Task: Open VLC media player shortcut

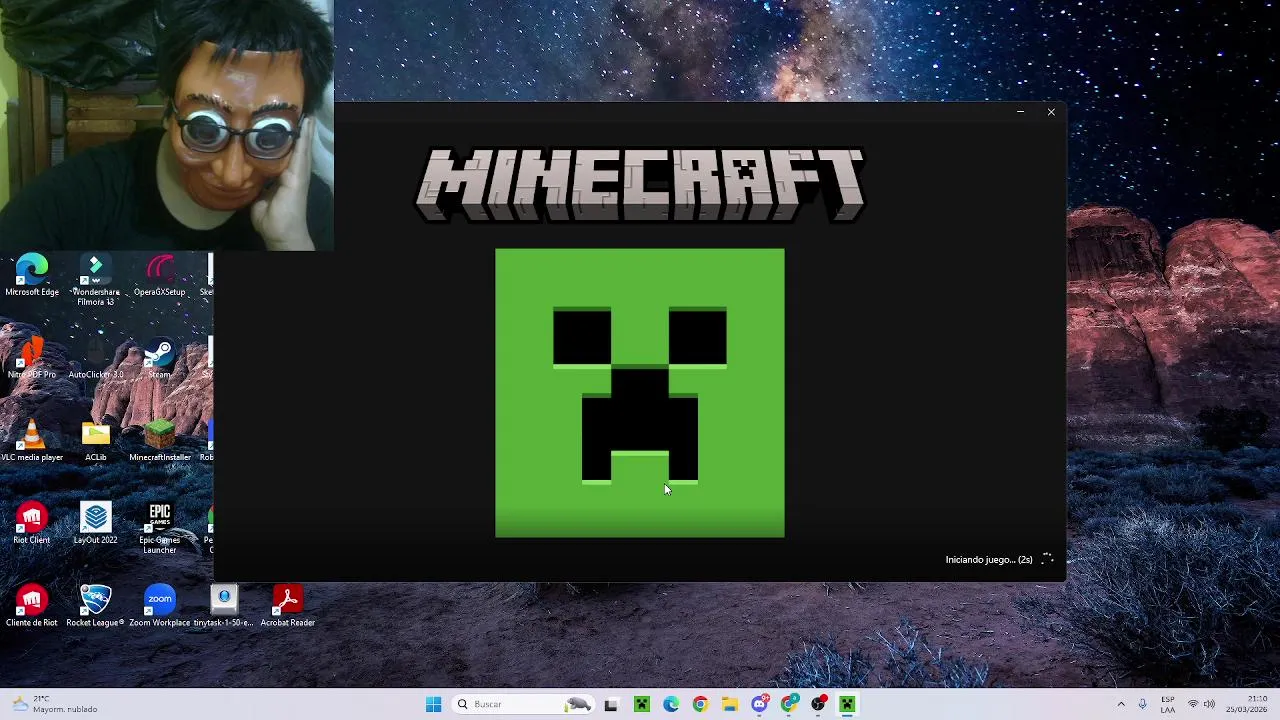Action: pos(32,441)
